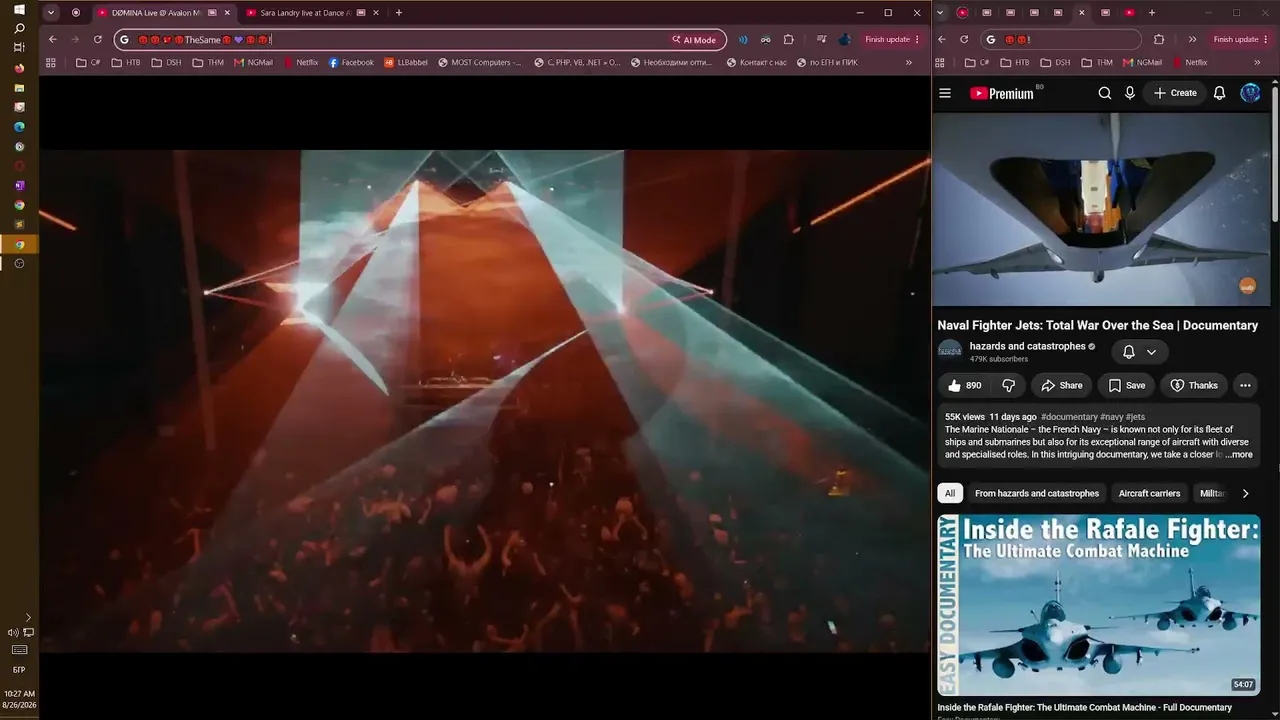Open the Netflix bookmark in the right browser
The image size is (1280, 720).
click(1189, 62)
